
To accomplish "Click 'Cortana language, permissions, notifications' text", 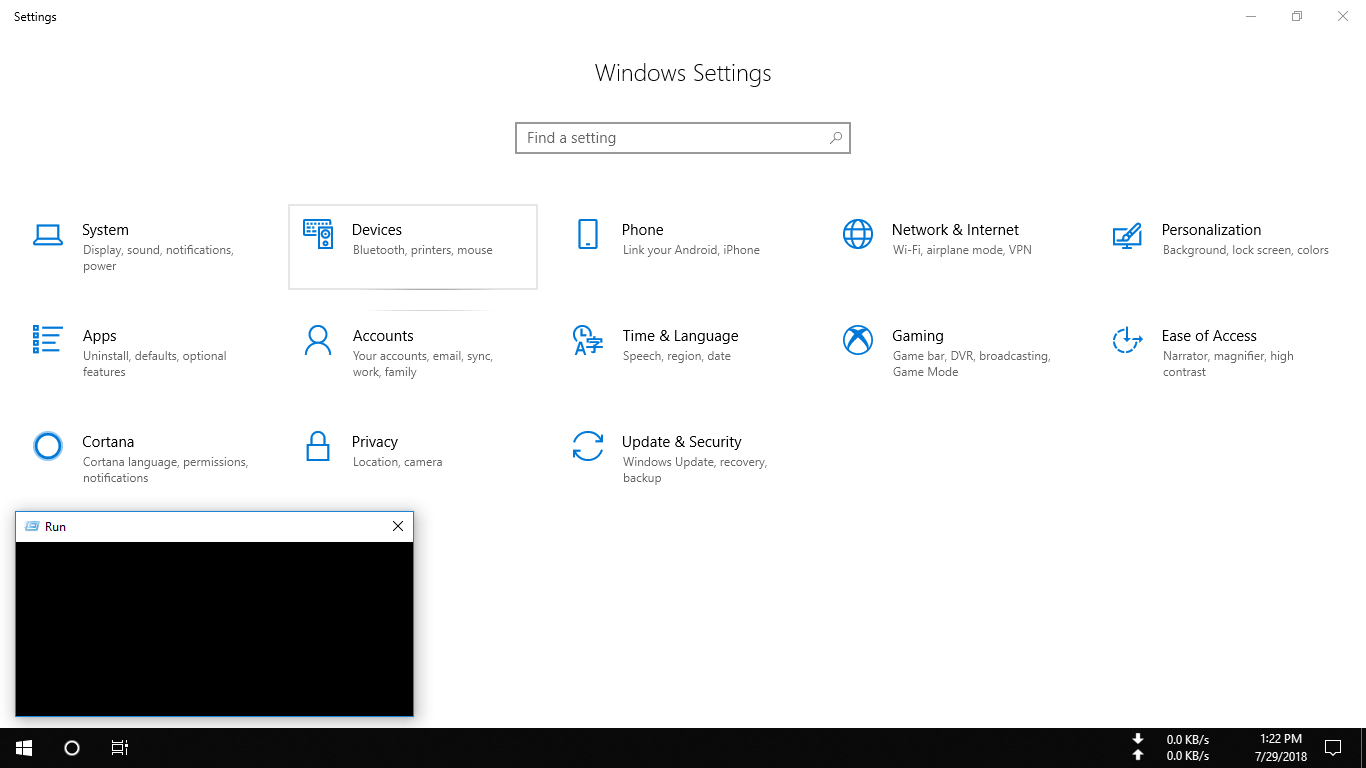I will 165,470.
